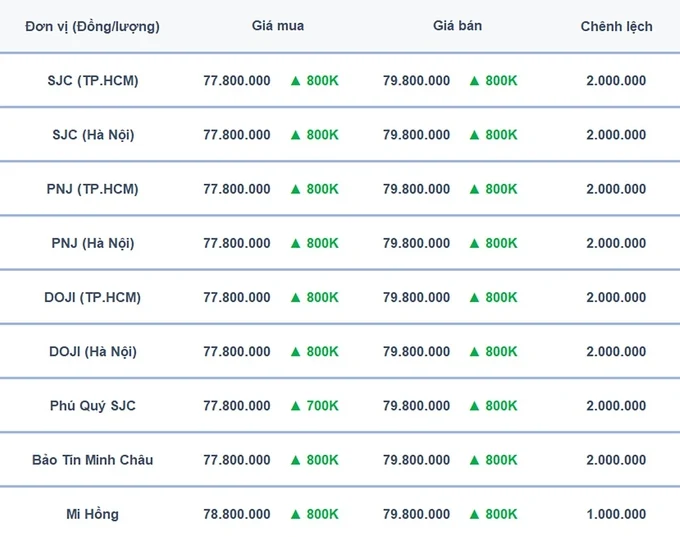Viewport: 680px width, 537px height.
Task: Select the 'DOJI (TP.HCM)' row label
Action: tap(92, 298)
